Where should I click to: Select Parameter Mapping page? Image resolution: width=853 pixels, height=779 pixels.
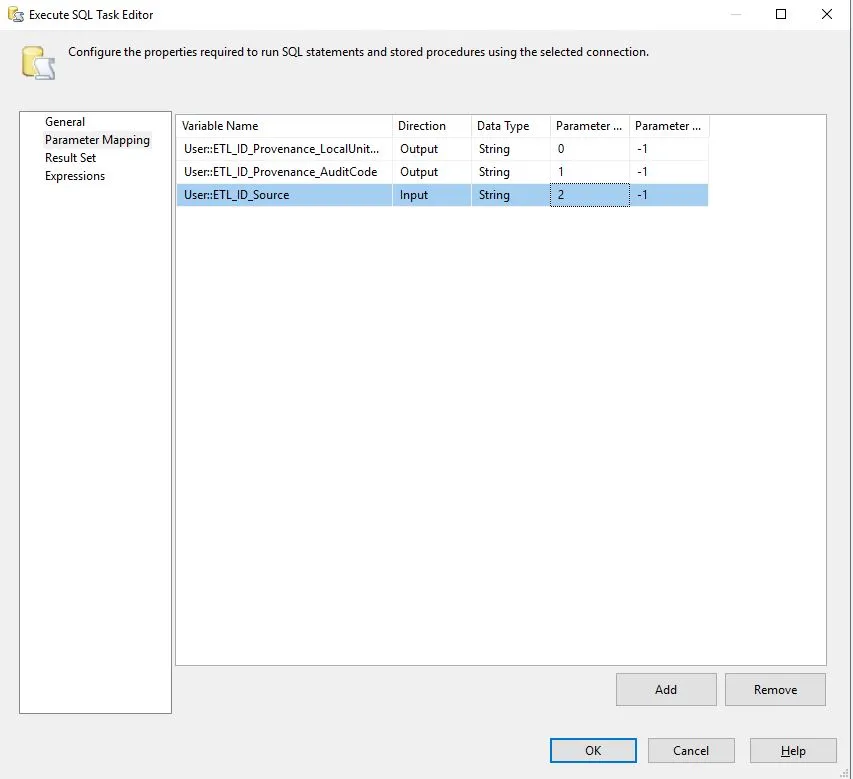tap(97, 140)
